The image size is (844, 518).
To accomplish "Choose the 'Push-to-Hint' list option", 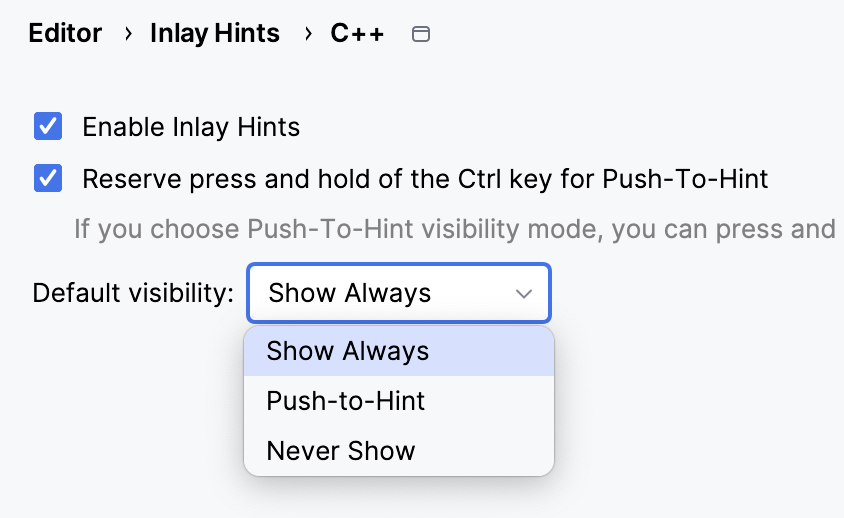I will tap(345, 401).
